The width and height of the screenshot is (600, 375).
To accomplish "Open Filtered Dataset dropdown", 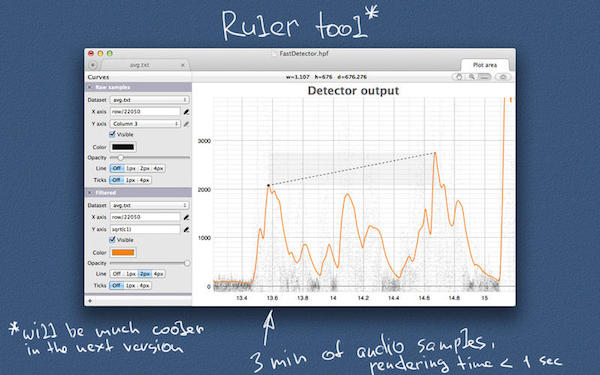I will tap(150, 205).
